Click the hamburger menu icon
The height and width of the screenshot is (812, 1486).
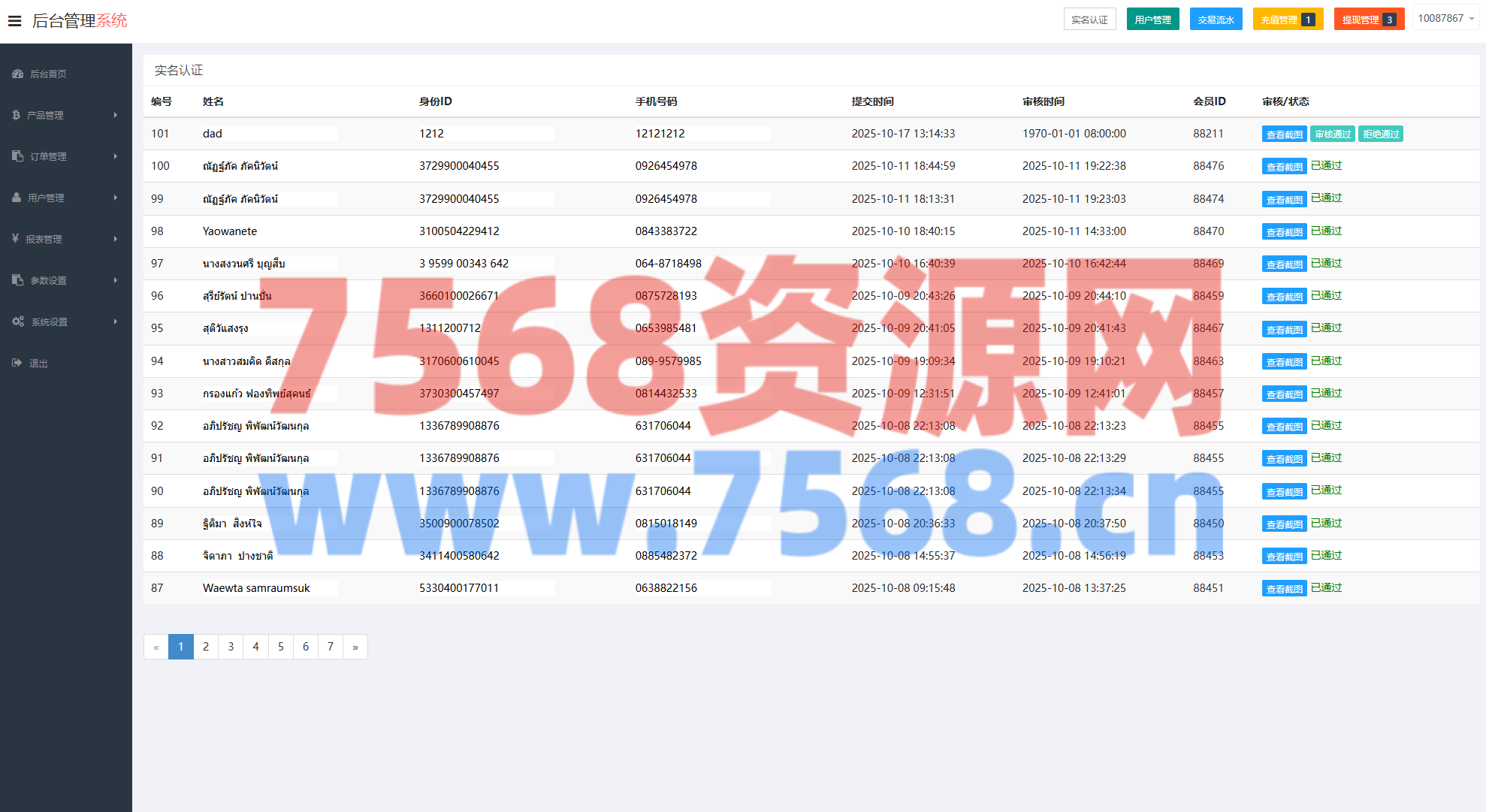pyautogui.click(x=14, y=21)
